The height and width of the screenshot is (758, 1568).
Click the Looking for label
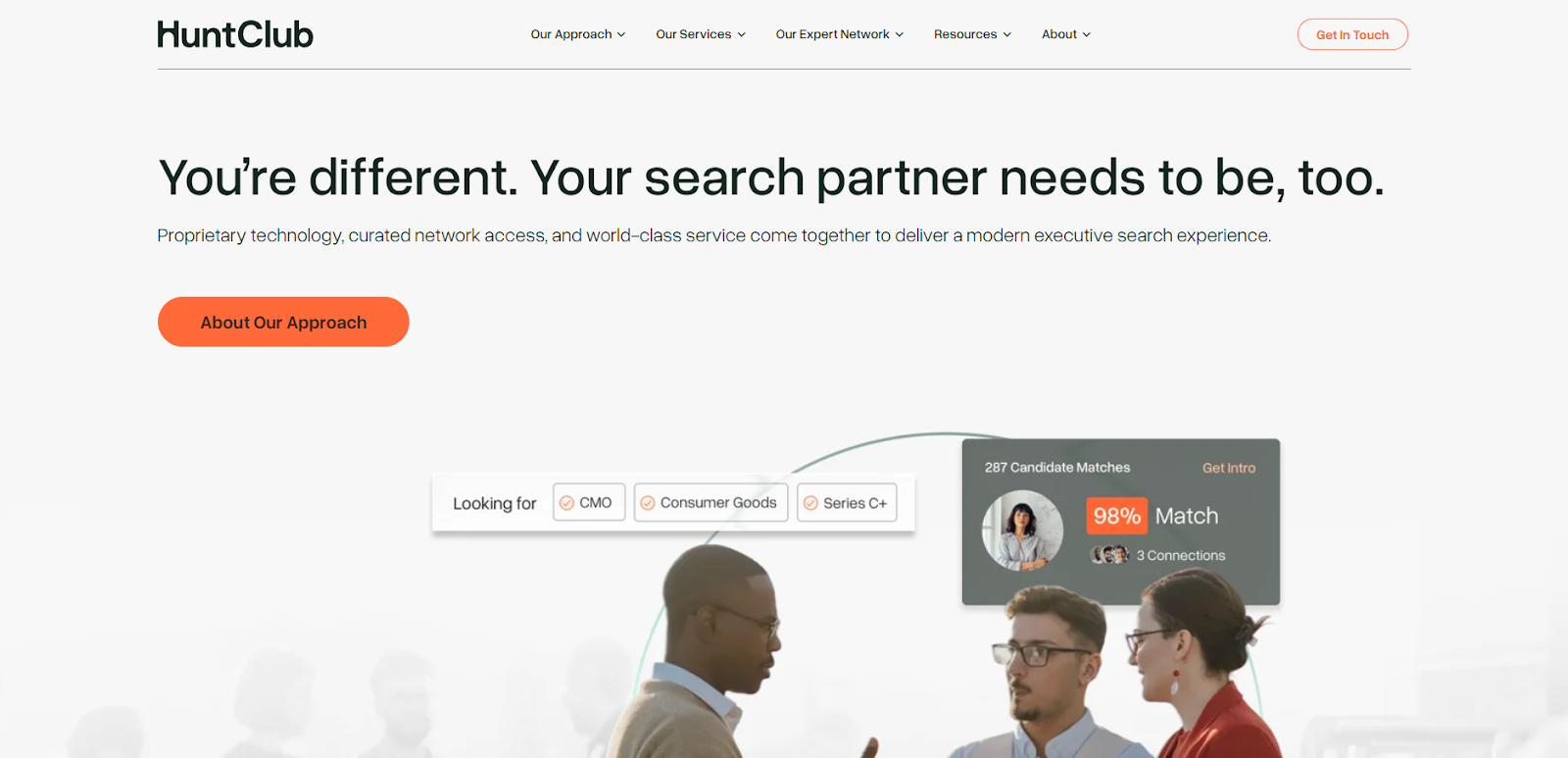495,503
